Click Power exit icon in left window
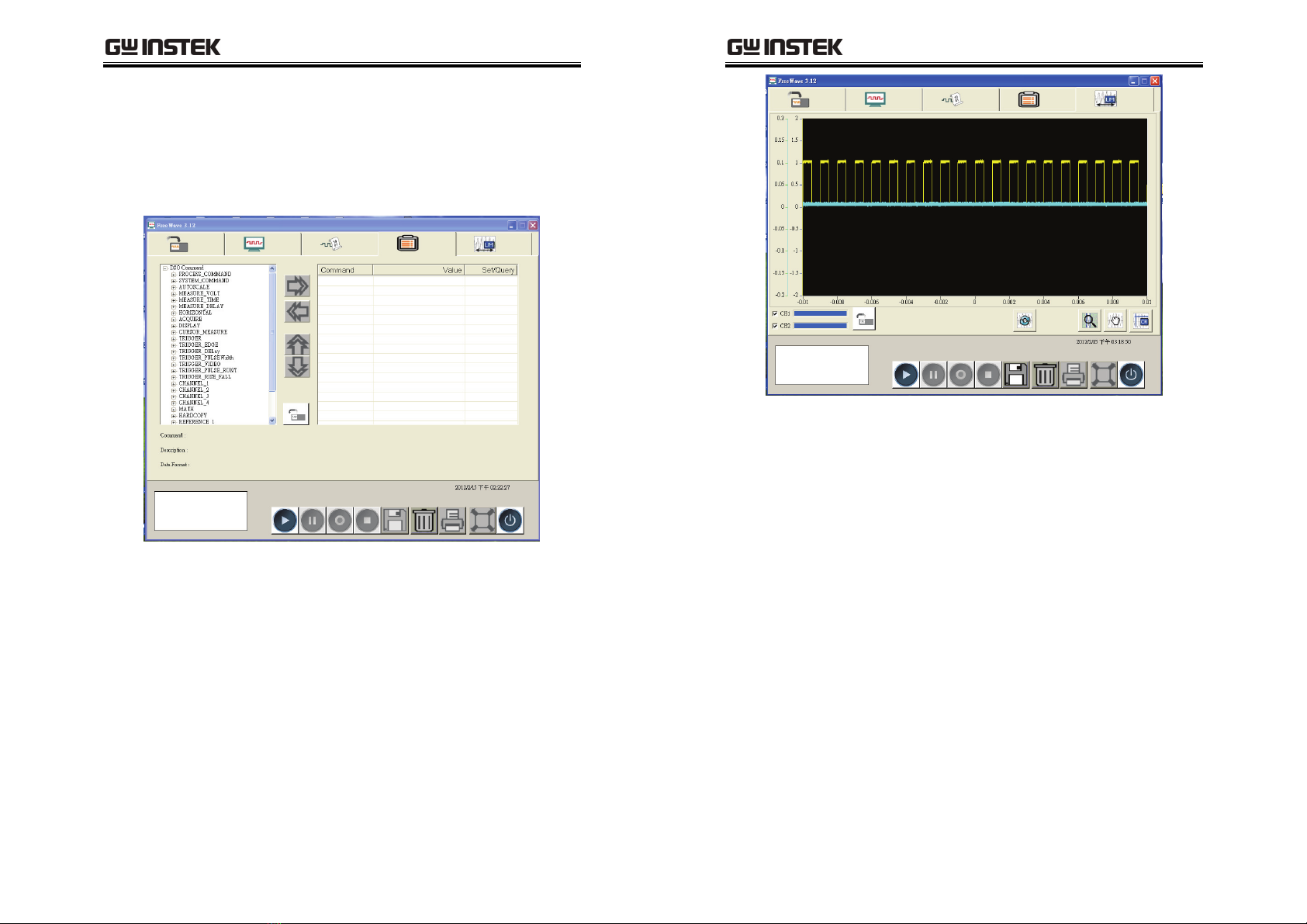1307x924 pixels. click(x=510, y=521)
